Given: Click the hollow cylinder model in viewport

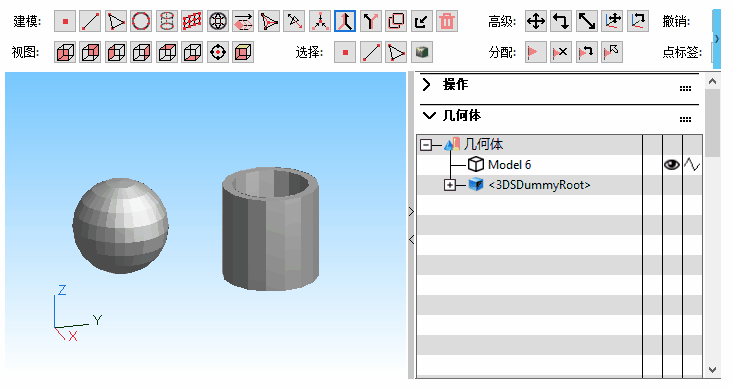Looking at the screenshot, I should (271, 229).
